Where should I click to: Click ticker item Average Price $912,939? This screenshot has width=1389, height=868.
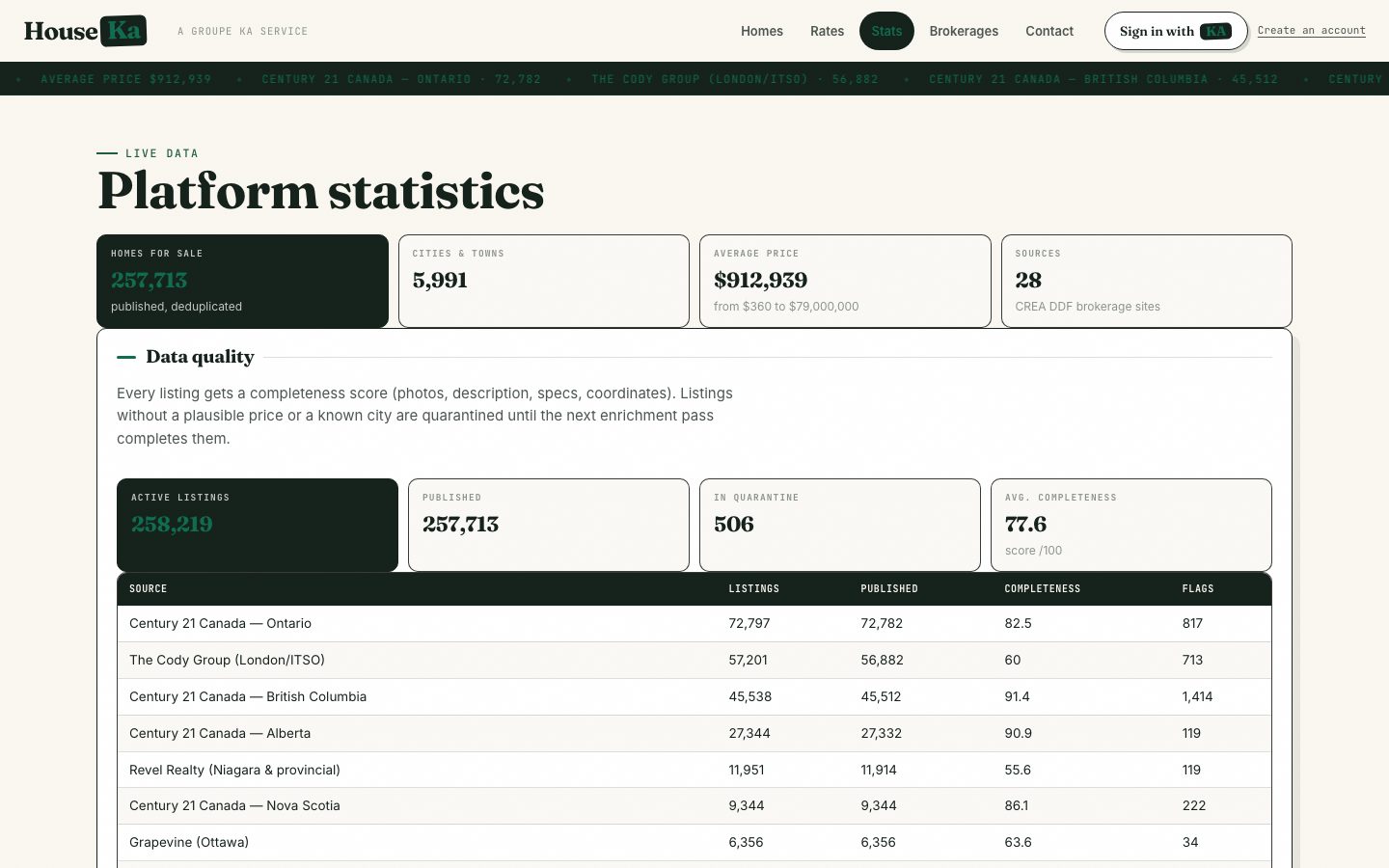click(126, 79)
